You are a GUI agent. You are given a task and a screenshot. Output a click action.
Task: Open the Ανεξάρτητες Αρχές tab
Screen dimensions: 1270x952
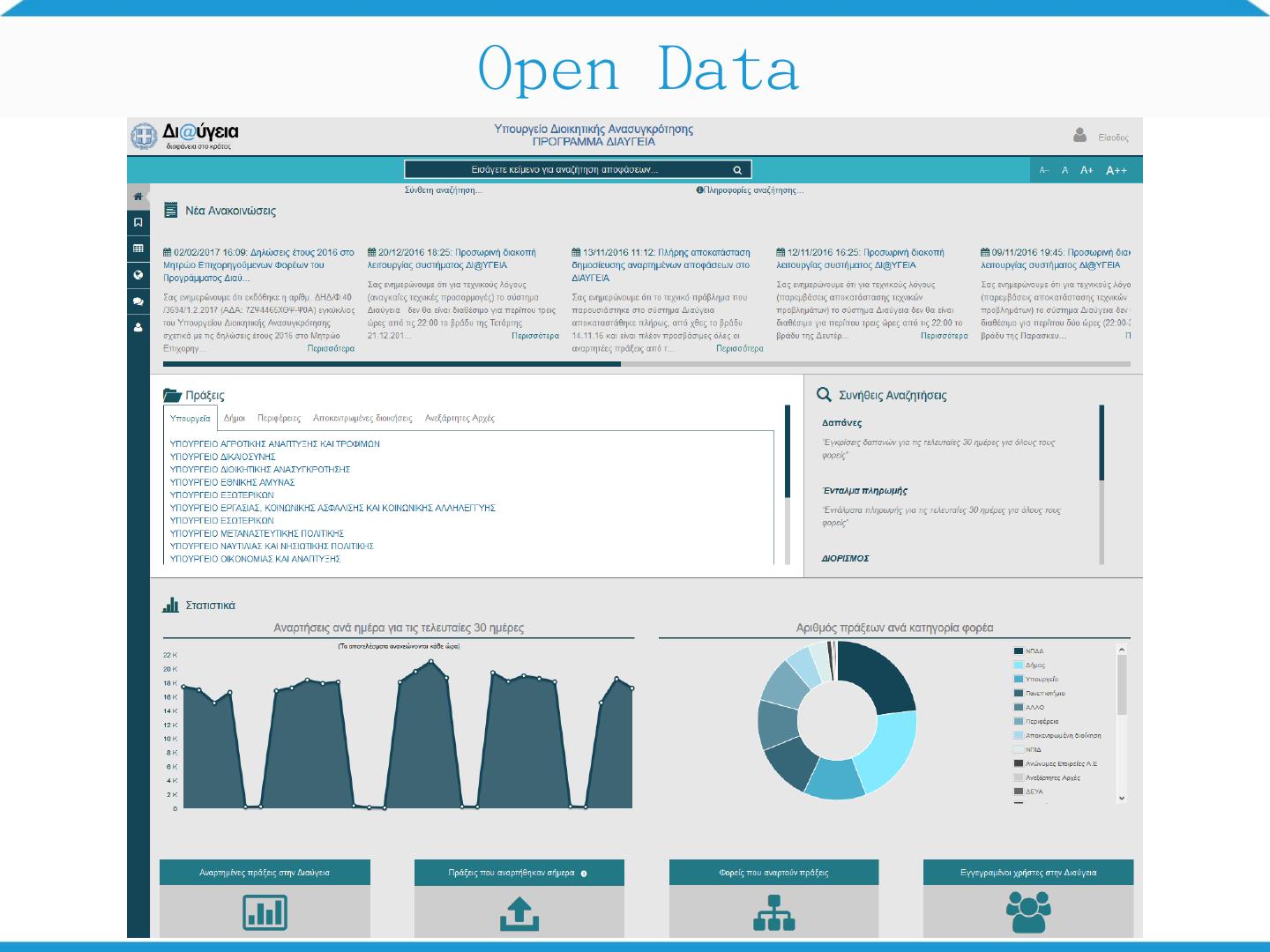[x=459, y=419]
